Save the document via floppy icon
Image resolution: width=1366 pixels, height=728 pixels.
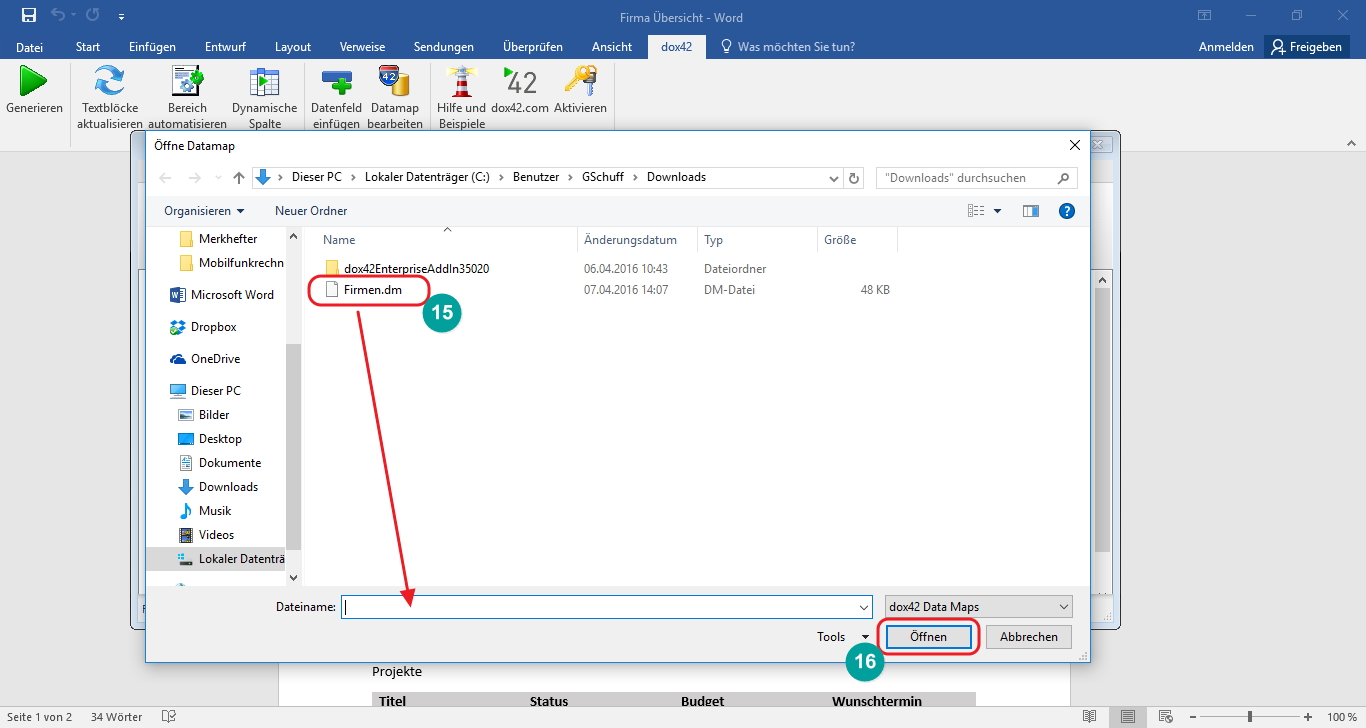coord(28,16)
